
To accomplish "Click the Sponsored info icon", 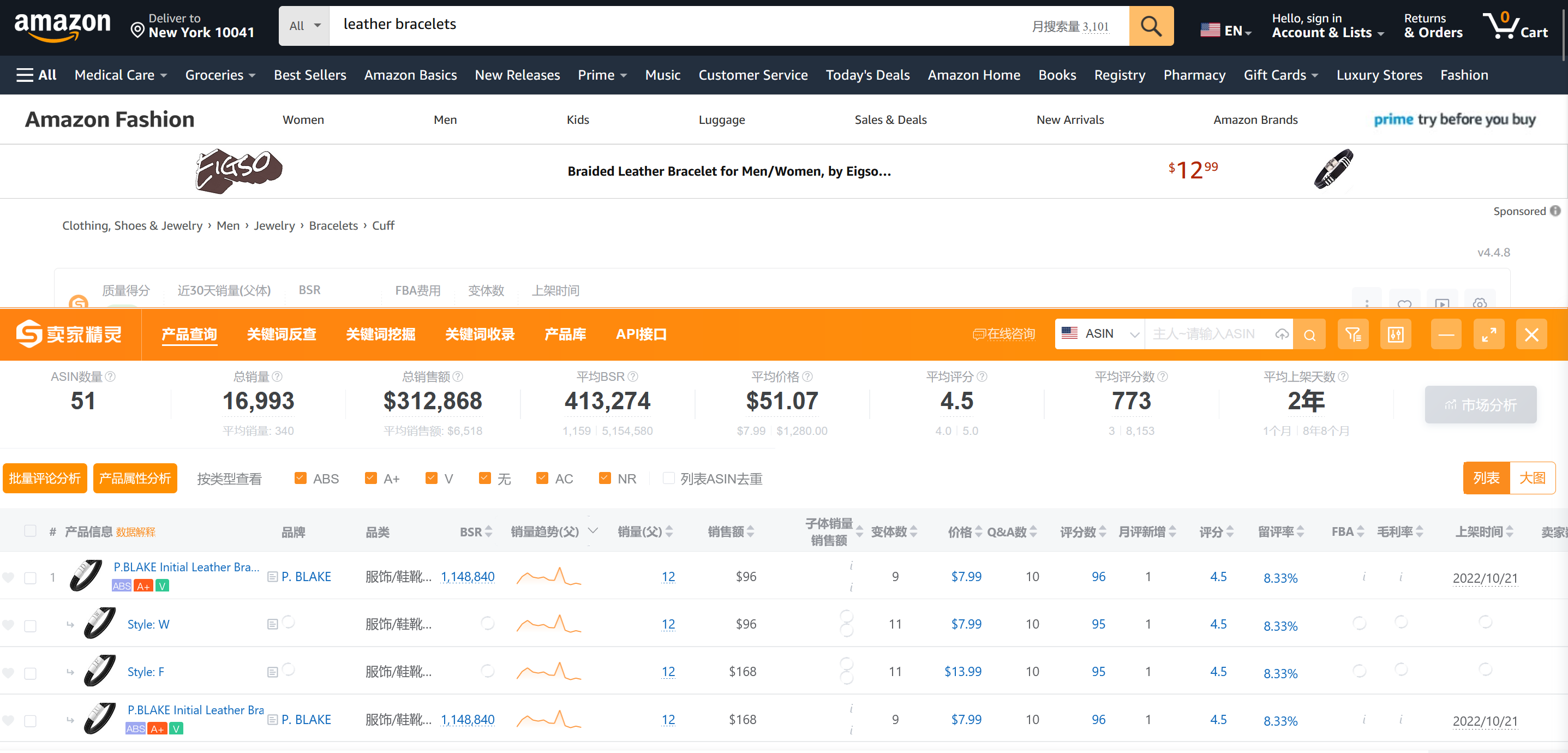I will 1555,211.
